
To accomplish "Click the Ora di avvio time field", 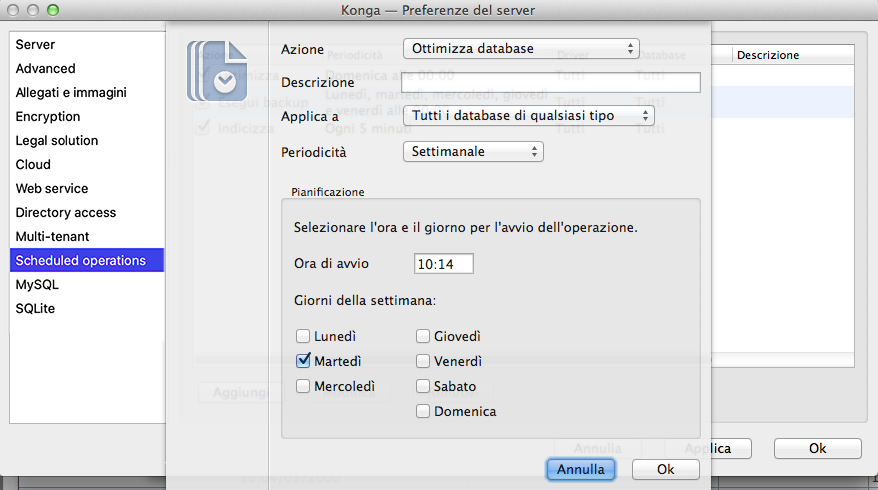I will click(443, 264).
